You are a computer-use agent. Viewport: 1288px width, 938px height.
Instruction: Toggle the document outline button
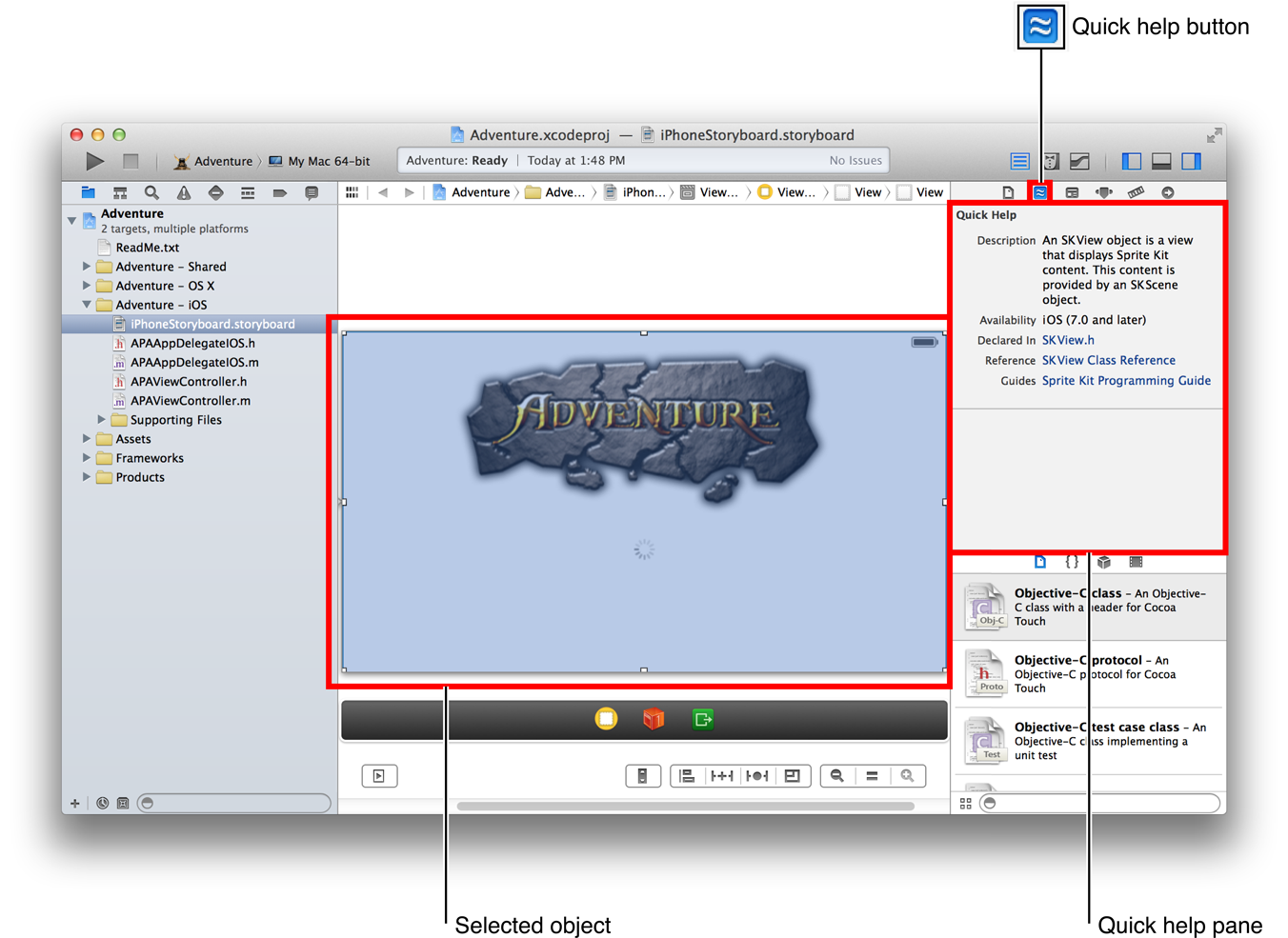[x=378, y=776]
